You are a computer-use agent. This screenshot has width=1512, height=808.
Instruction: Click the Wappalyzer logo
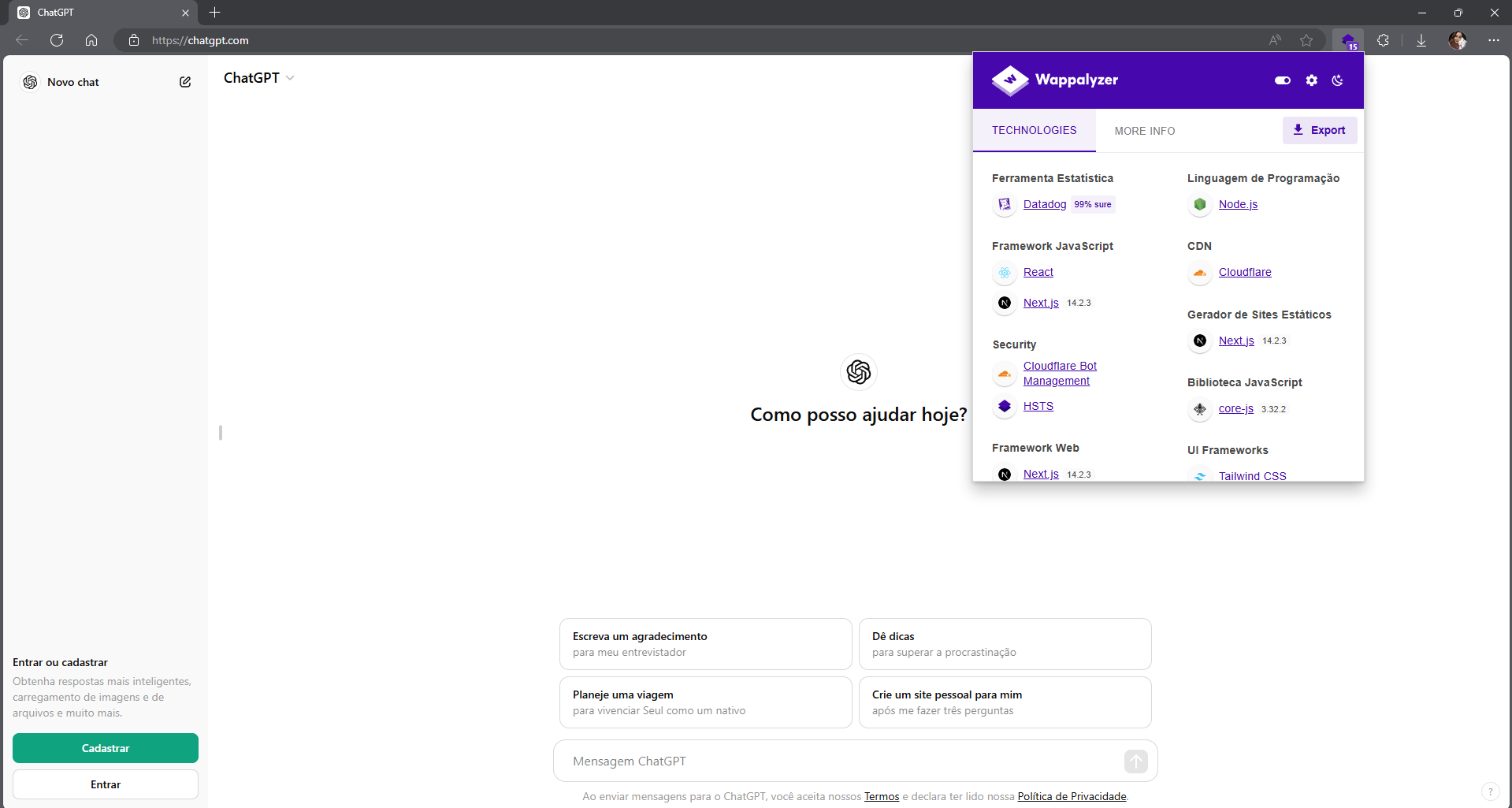[x=1055, y=80]
